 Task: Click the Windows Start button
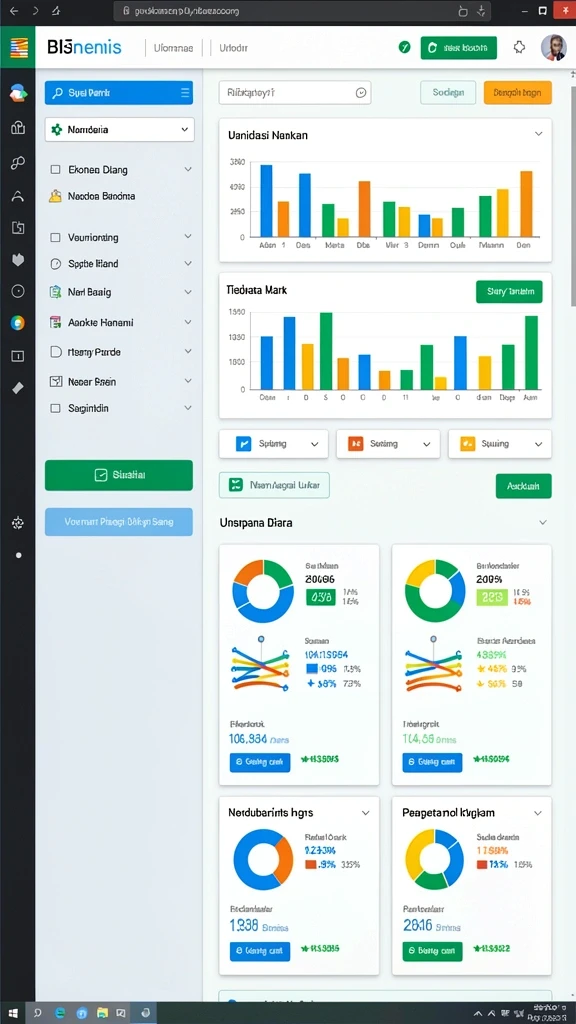point(12,1013)
